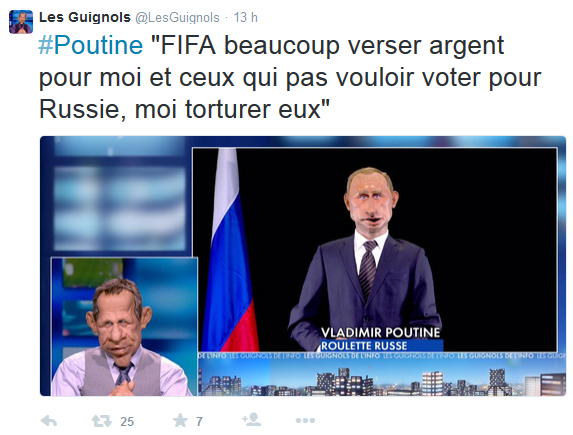The image size is (573, 435).
Task: Click the Les Guignols de l'info ticker strip
Action: coord(382,355)
